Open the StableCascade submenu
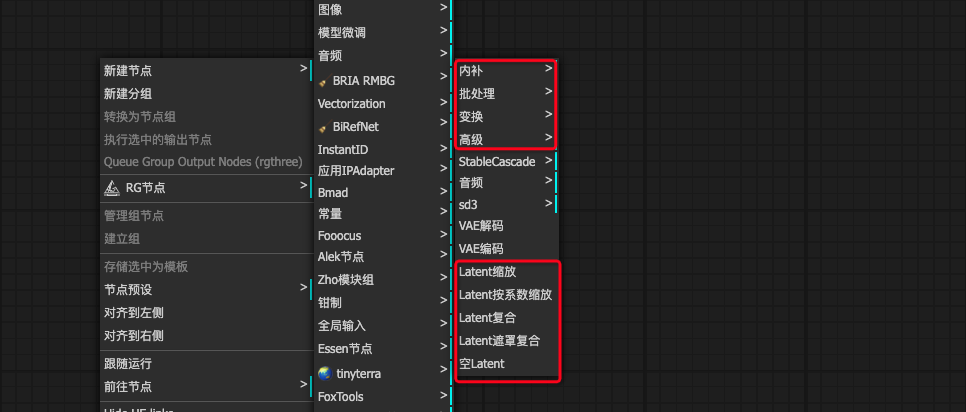Image resolution: width=966 pixels, height=412 pixels. [506, 161]
